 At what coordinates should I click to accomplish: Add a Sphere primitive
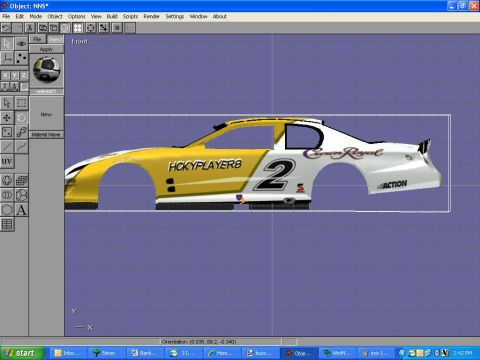point(7,181)
